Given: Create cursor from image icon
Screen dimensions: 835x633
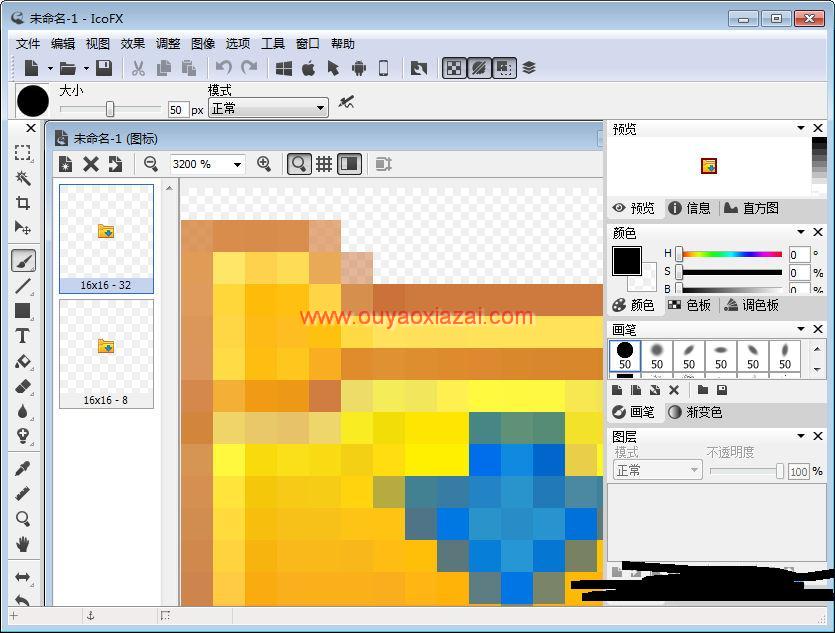Looking at the screenshot, I should tap(333, 68).
